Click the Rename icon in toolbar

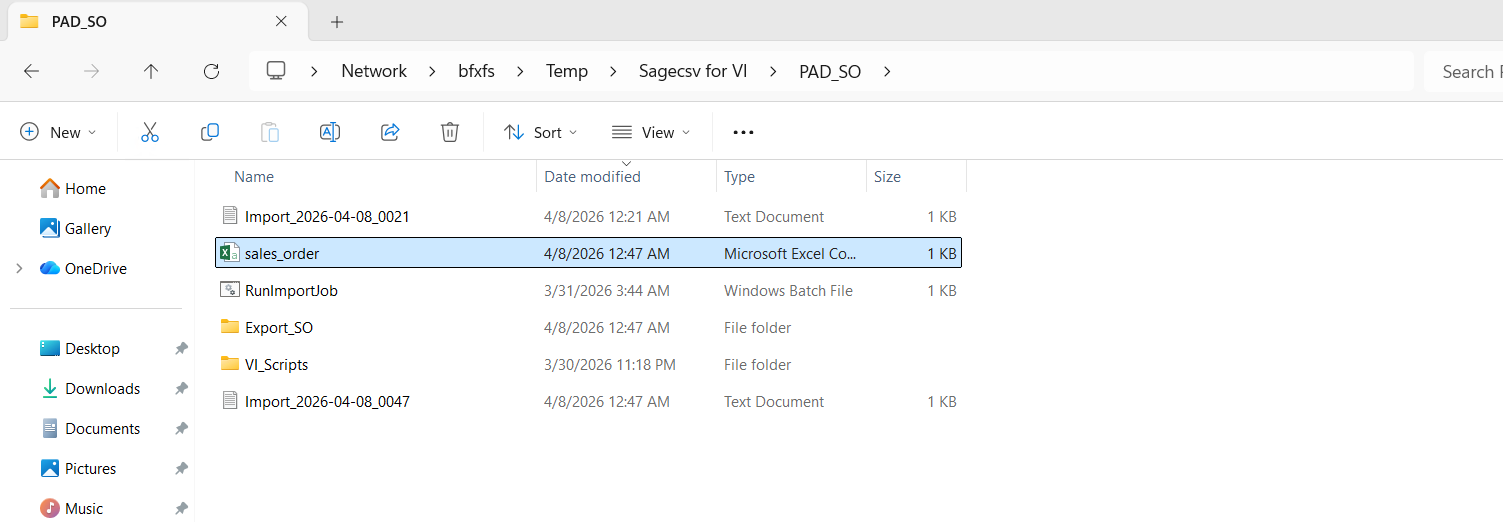[330, 132]
